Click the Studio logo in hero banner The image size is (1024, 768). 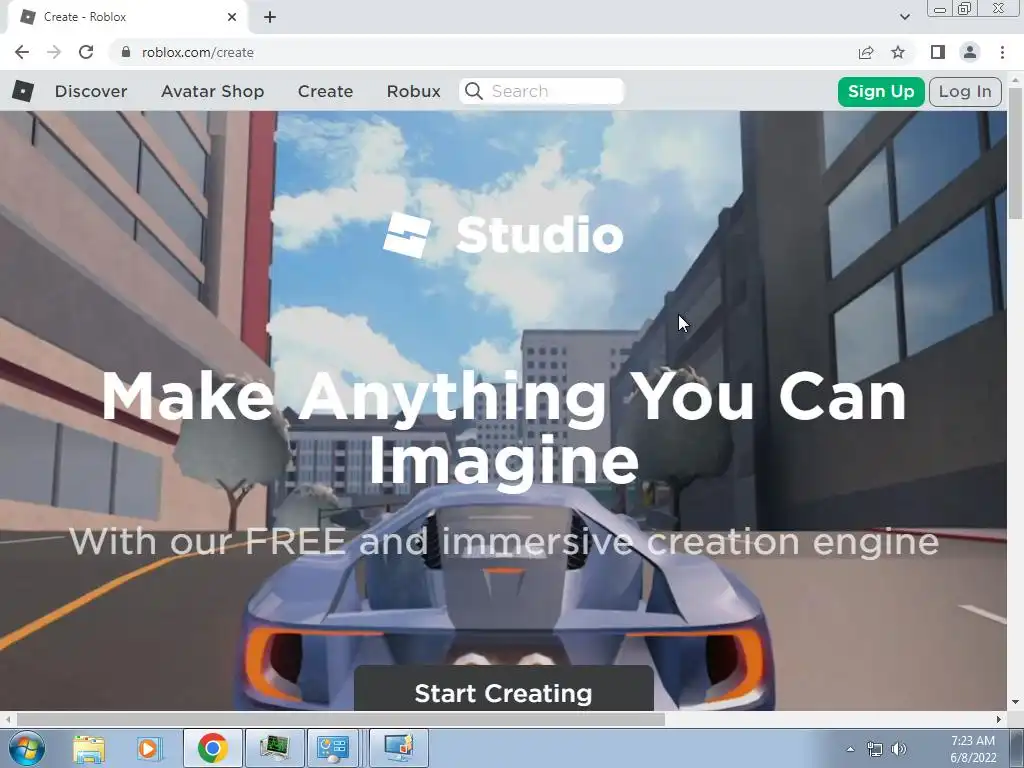click(x=503, y=235)
